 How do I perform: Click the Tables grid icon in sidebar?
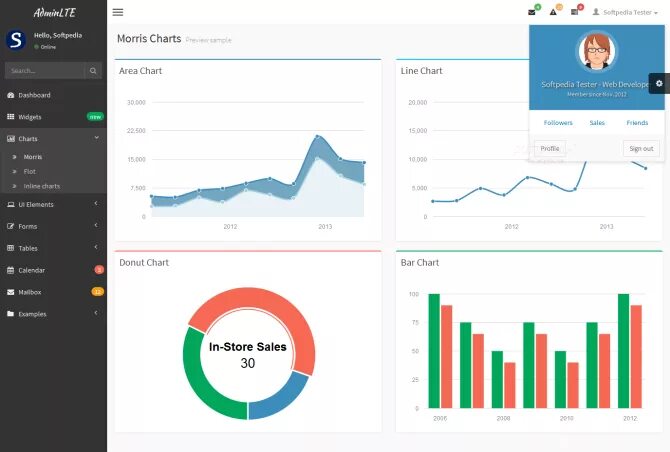pos(11,248)
